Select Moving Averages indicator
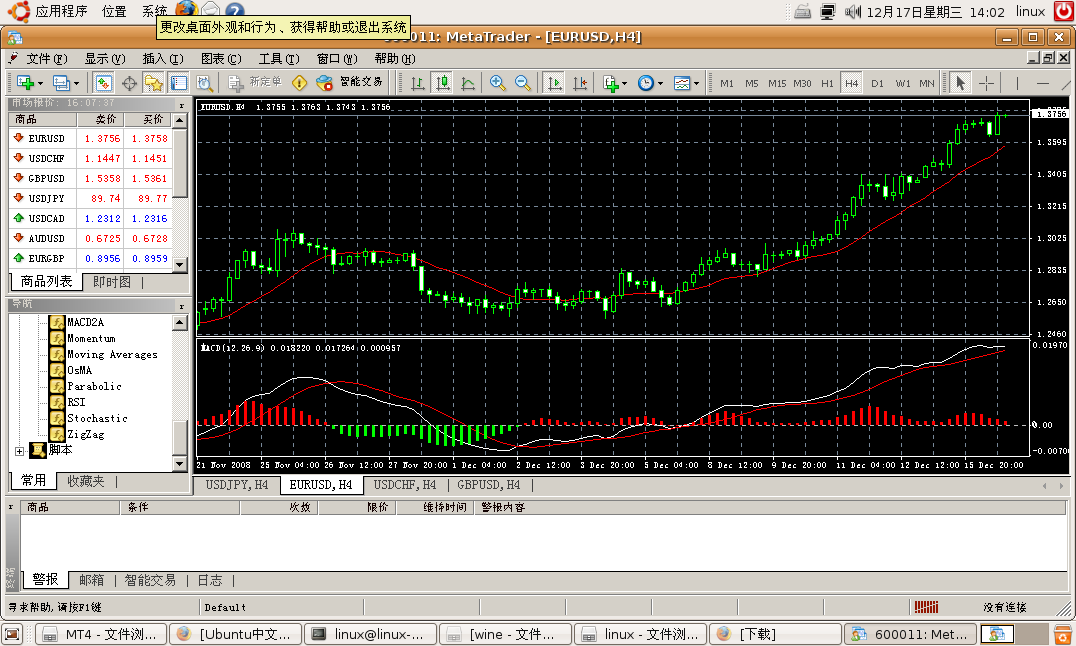 112,354
